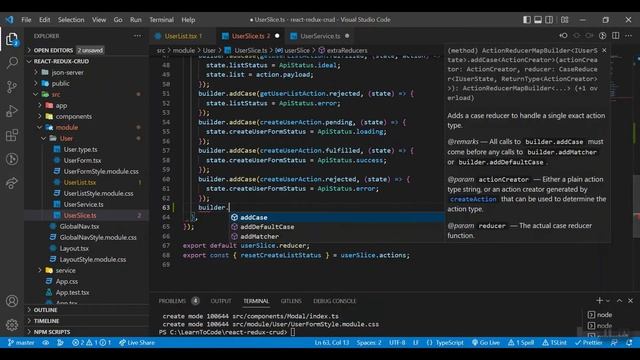Toggle primary side bar layout icon
Viewport: 640px width, 360px height.
pyautogui.click(x=527, y=20)
